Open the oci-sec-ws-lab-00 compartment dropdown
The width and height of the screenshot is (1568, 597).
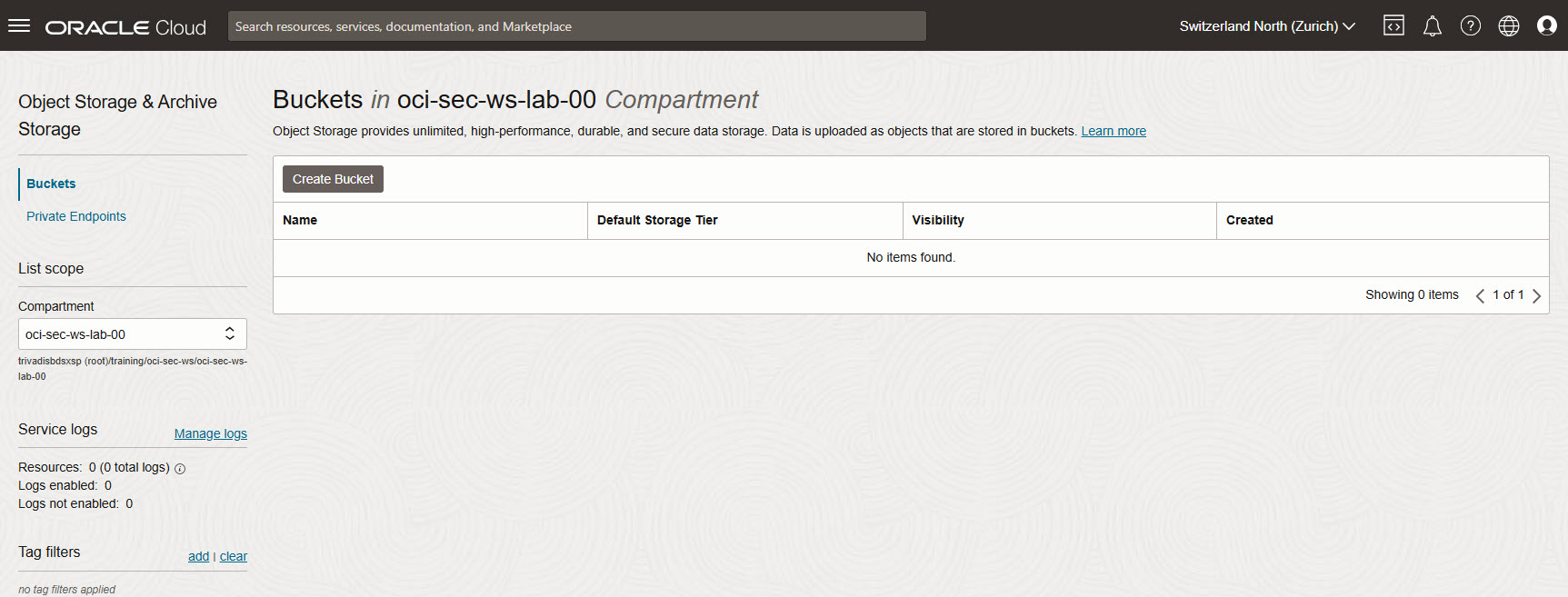[133, 334]
